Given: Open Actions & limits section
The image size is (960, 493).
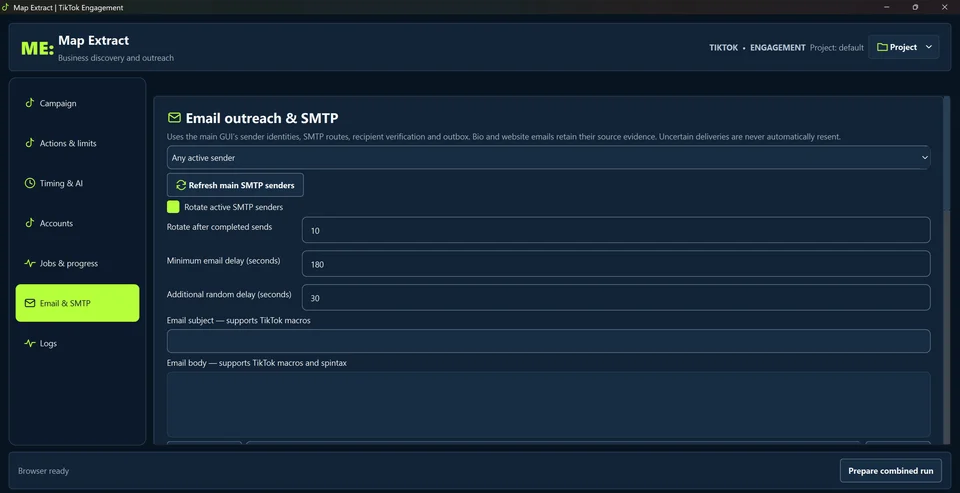Looking at the screenshot, I should point(77,143).
